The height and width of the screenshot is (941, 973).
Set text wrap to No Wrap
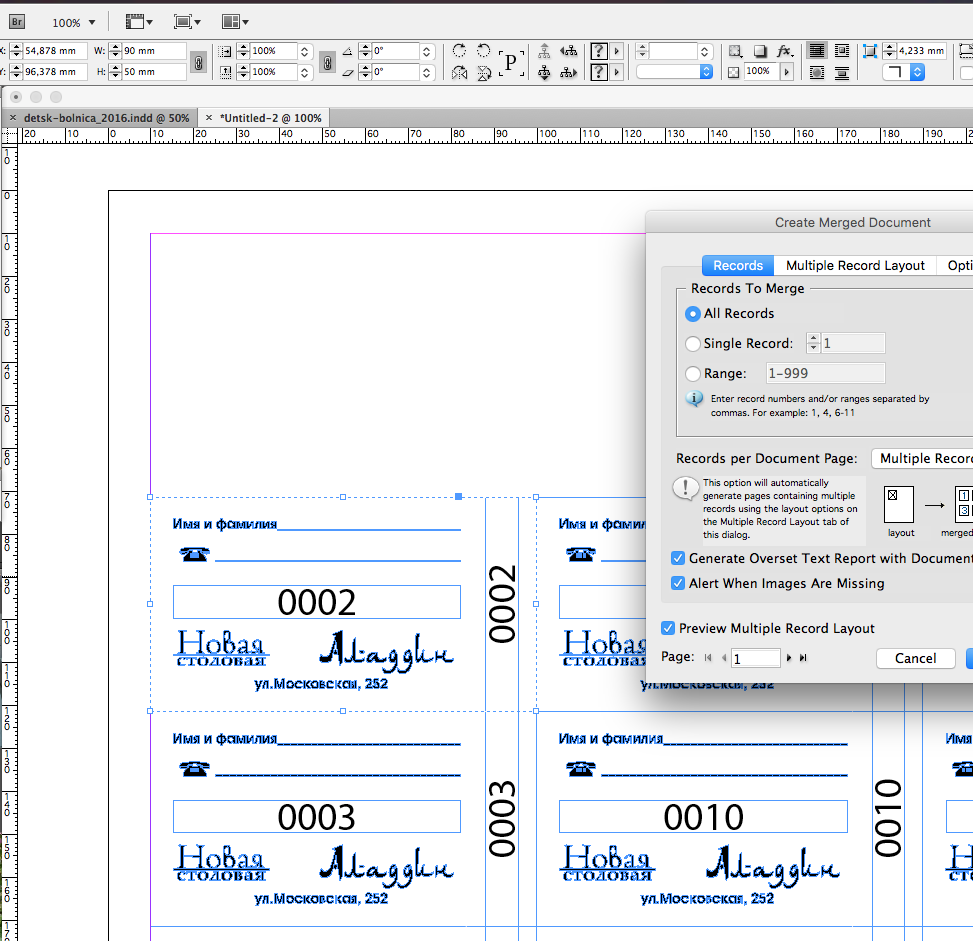pos(817,51)
